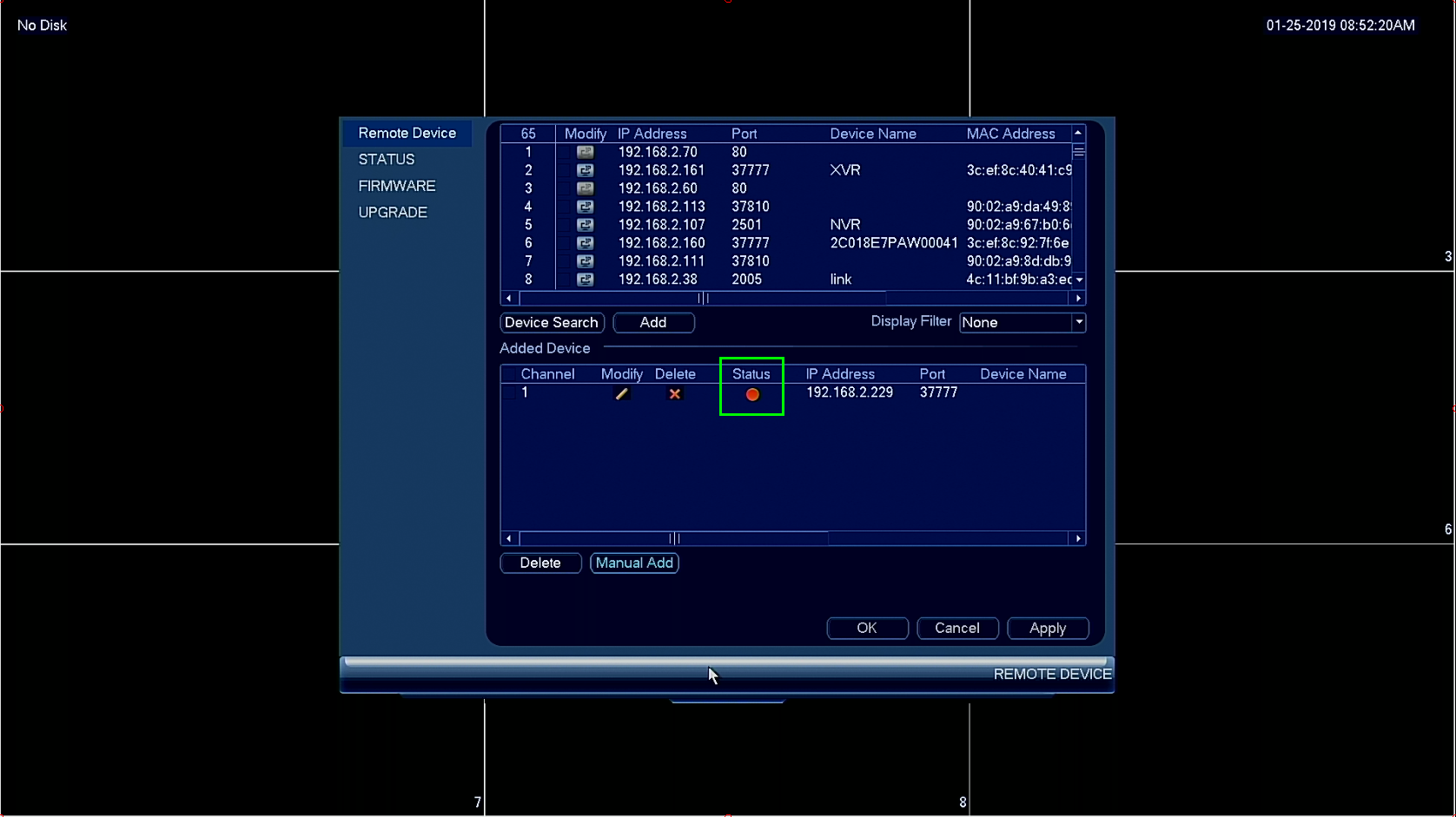Tick the checkbox for added channel 1
The width and height of the screenshot is (1456, 817).
509,392
